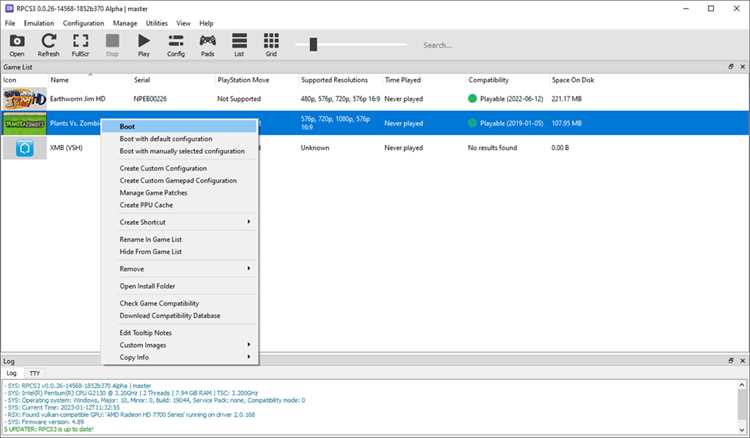Screen dimensions: 750x438
Task: Sort by PlayStation Move column header
Action: pyautogui.click(x=243, y=80)
